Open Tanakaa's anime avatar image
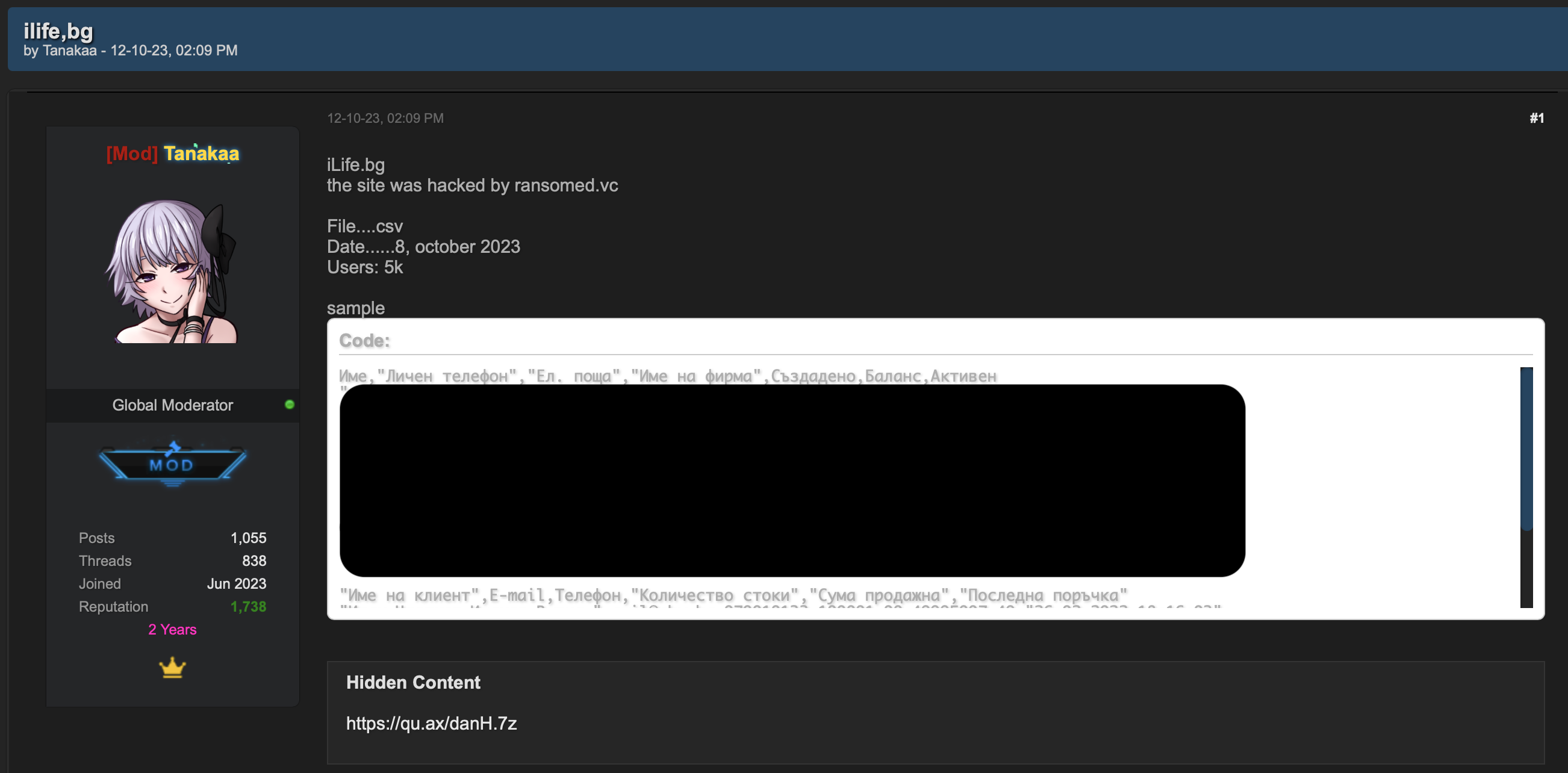Viewport: 1568px width, 773px height. click(173, 272)
